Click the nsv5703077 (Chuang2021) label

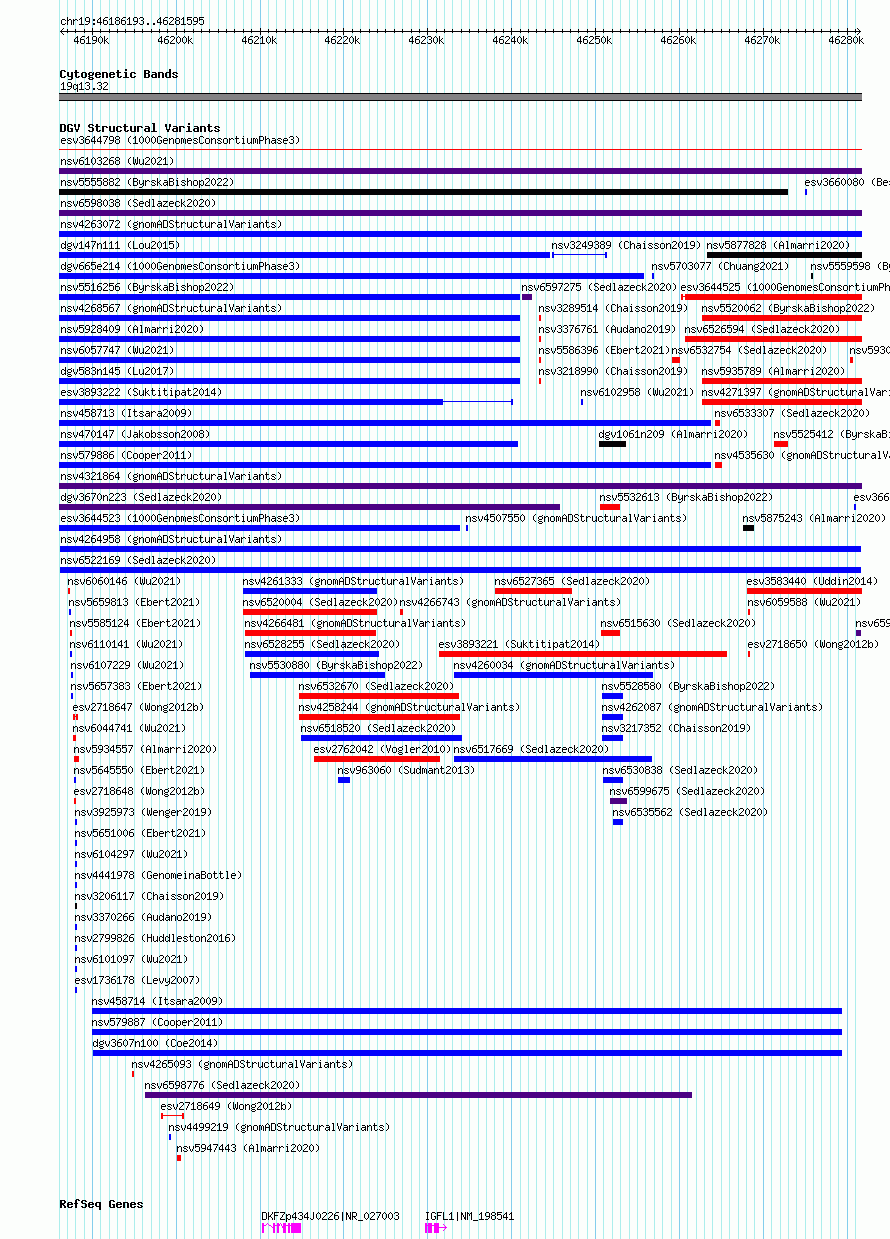click(720, 266)
